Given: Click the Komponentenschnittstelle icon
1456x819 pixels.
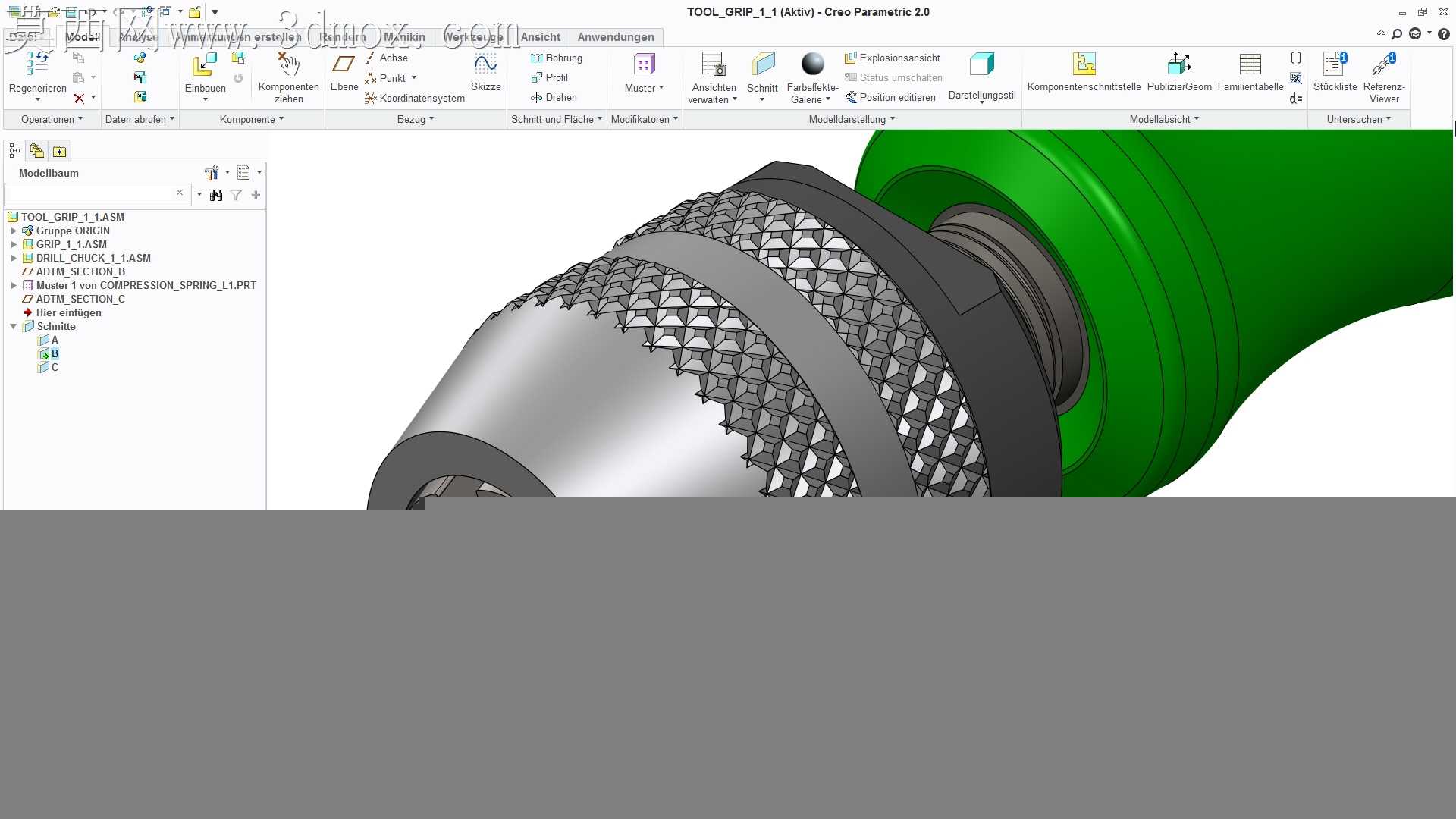Looking at the screenshot, I should pyautogui.click(x=1084, y=64).
